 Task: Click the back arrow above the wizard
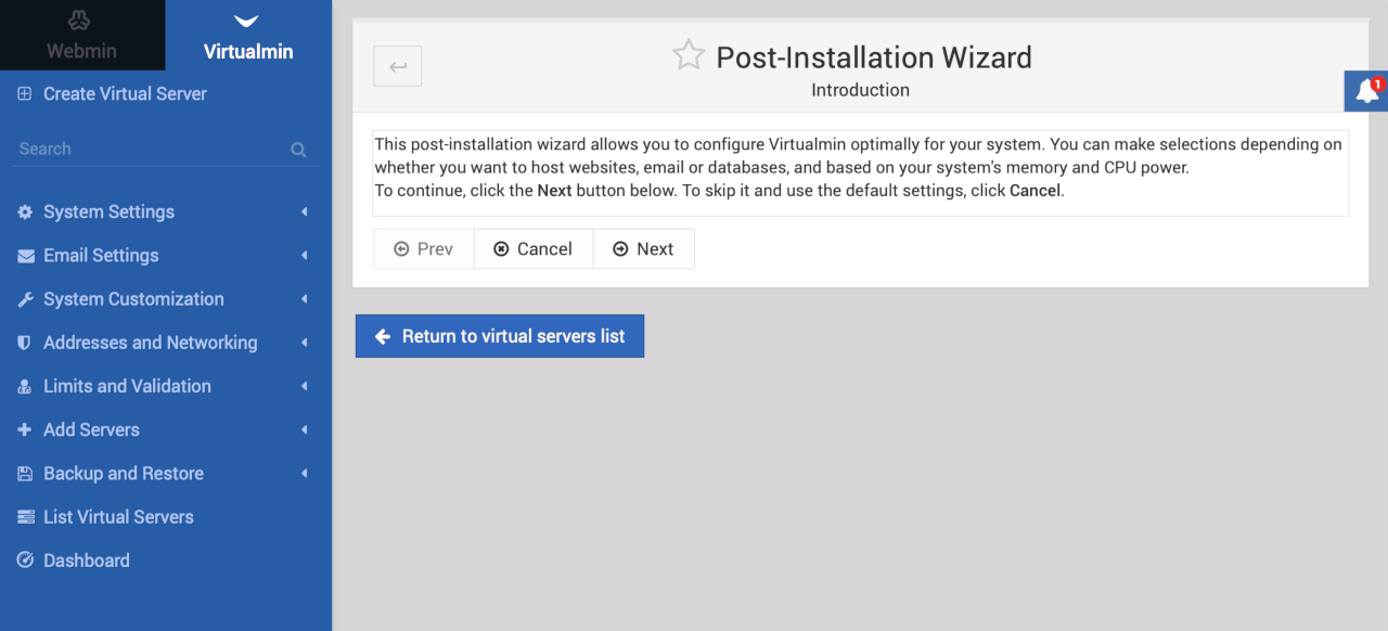click(397, 66)
